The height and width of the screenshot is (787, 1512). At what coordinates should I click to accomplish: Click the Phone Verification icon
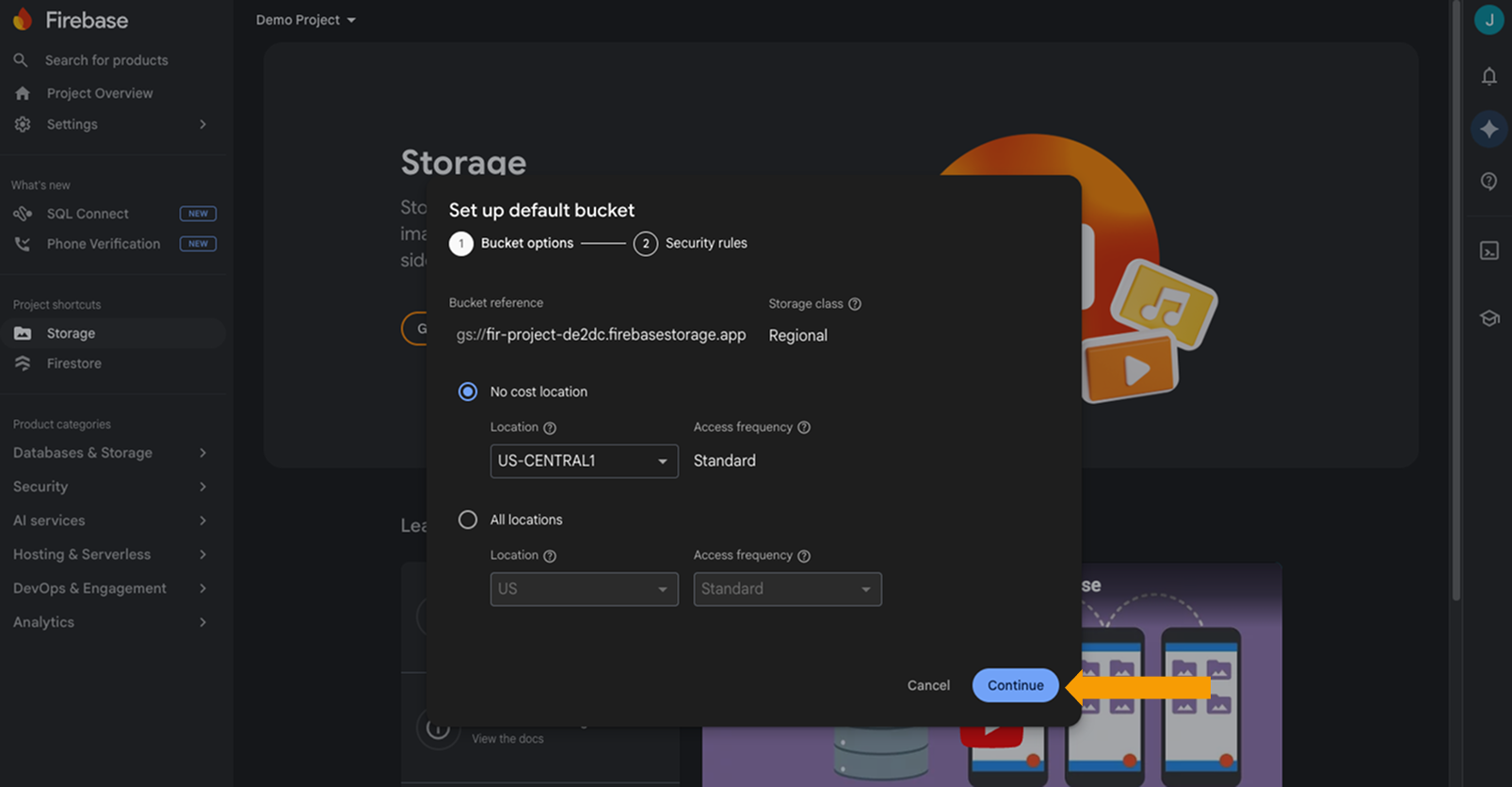click(x=23, y=244)
